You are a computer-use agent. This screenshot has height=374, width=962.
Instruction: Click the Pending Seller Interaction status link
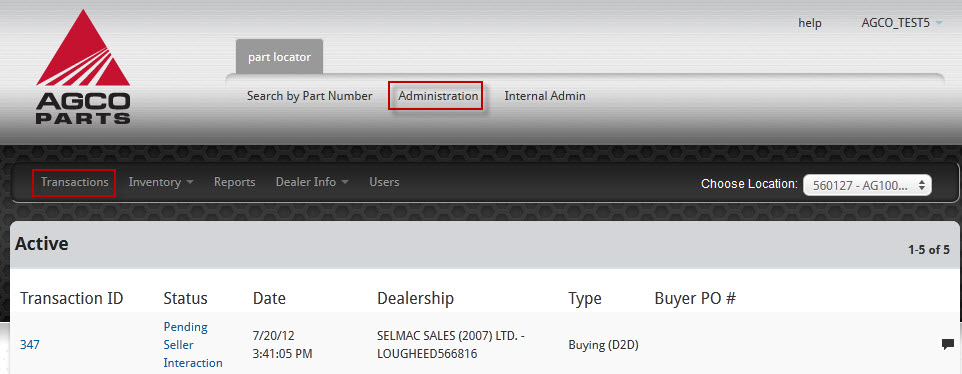[x=193, y=345]
